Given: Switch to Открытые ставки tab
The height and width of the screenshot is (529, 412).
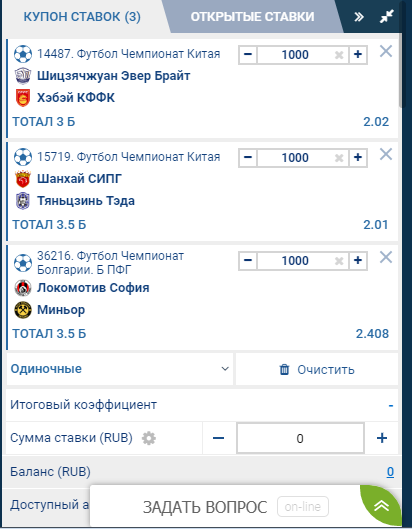Looking at the screenshot, I should pyautogui.click(x=252, y=17).
